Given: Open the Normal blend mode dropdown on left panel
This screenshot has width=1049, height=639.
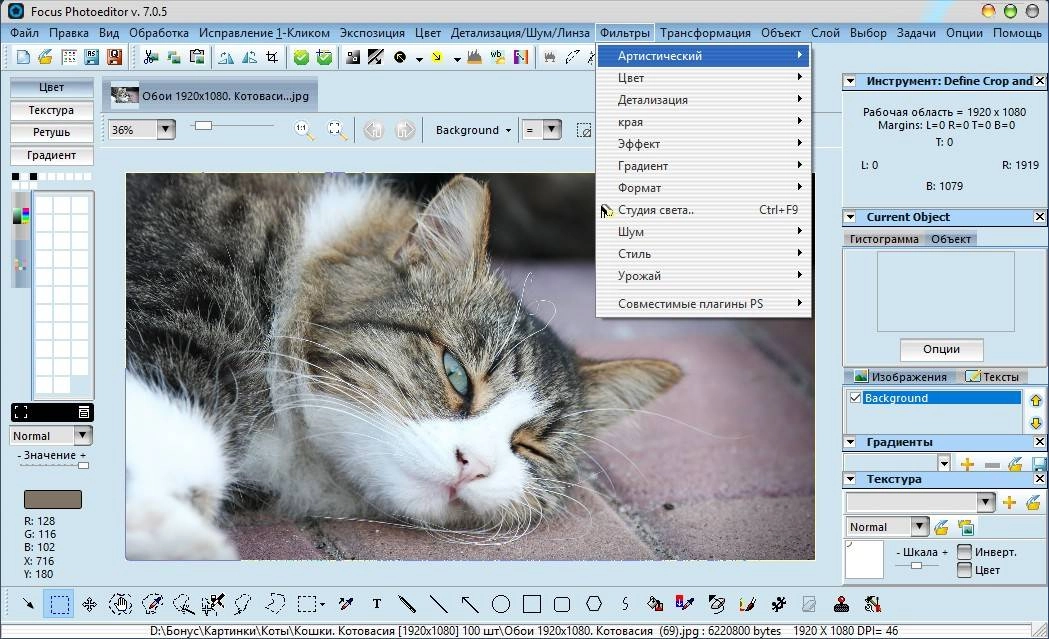Looking at the screenshot, I should [x=82, y=436].
